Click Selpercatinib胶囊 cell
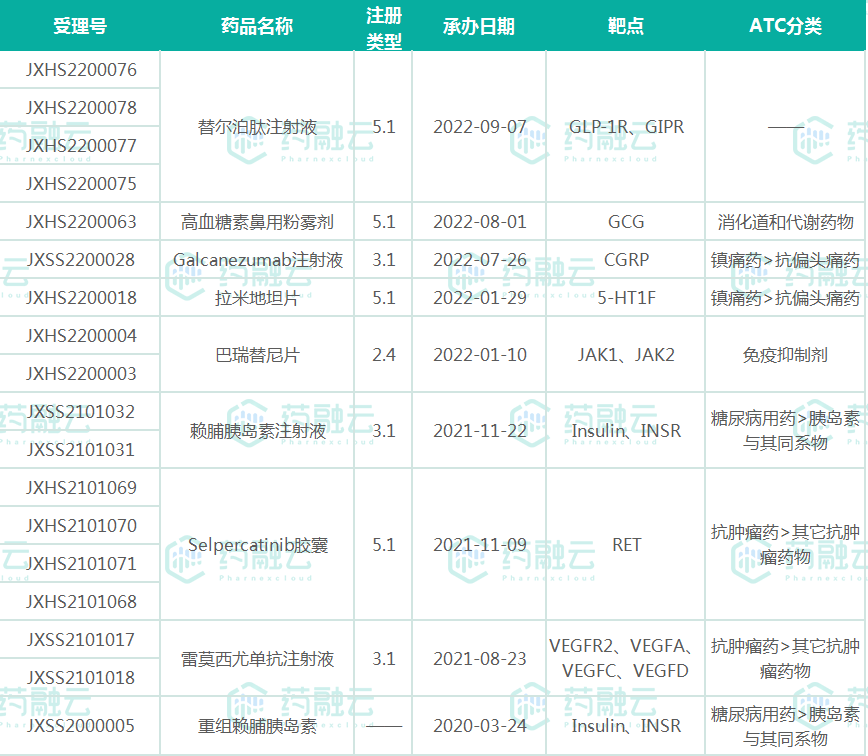This screenshot has height=756, width=868. [257, 545]
